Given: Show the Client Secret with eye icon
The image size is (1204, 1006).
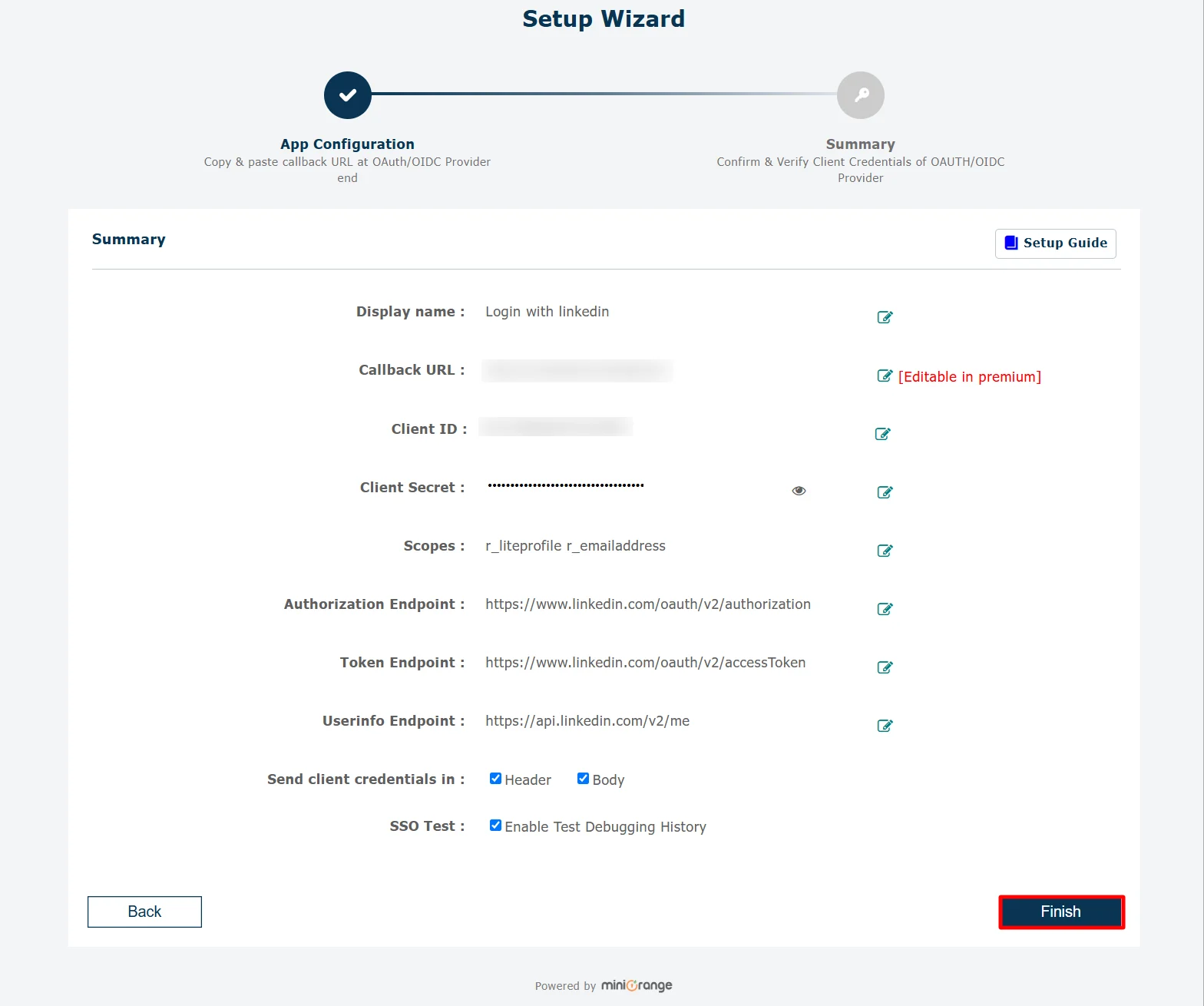Looking at the screenshot, I should click(x=799, y=491).
